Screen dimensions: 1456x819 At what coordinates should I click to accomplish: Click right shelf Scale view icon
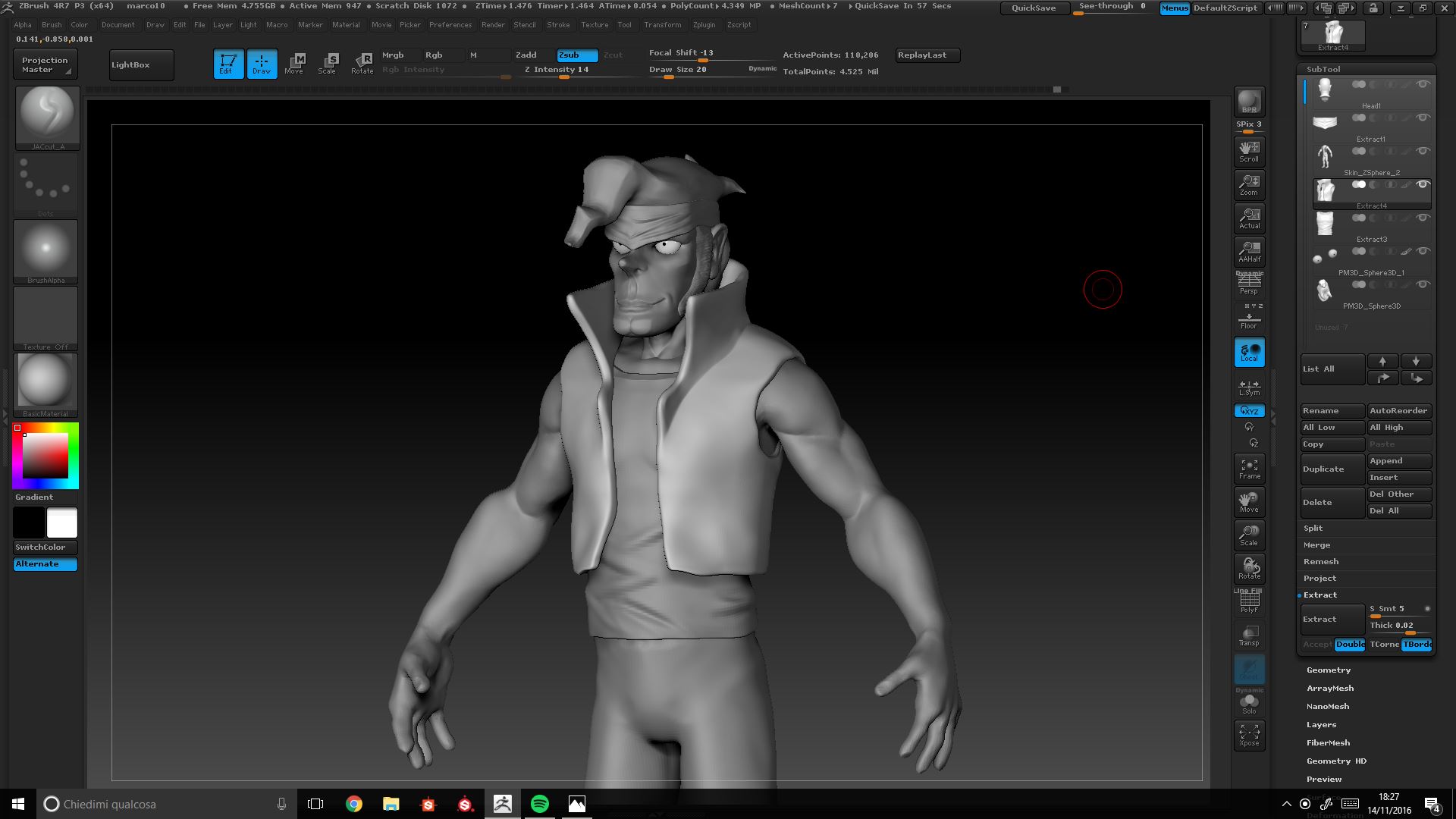1249,535
